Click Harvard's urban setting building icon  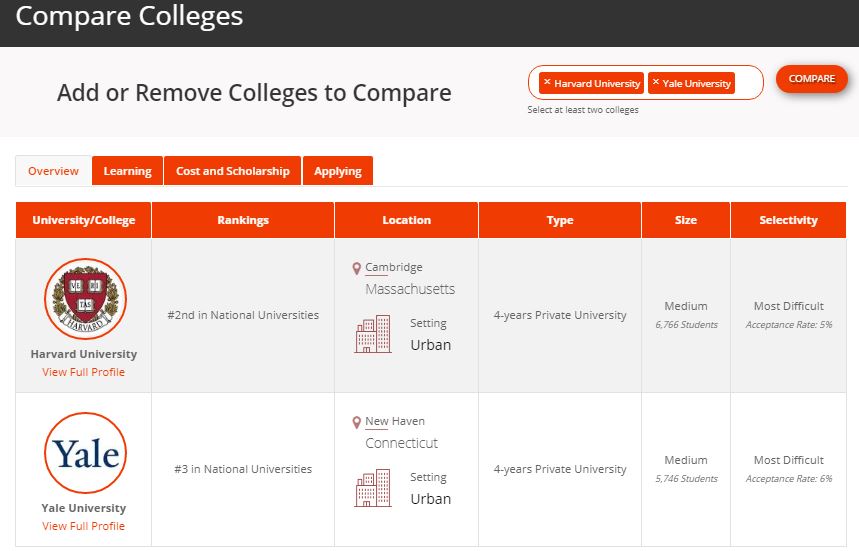(x=373, y=334)
